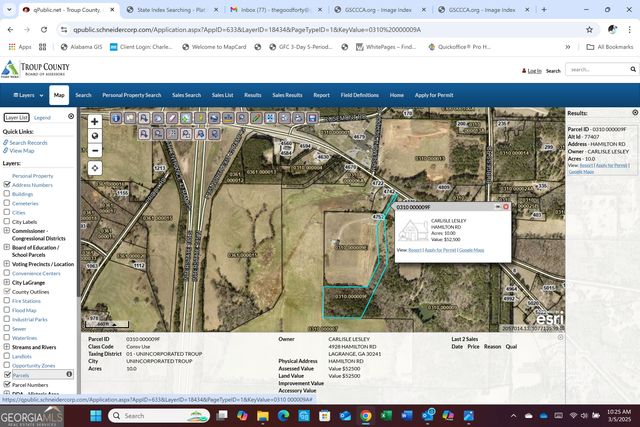Open the Sales Search tab

pyautogui.click(x=187, y=95)
